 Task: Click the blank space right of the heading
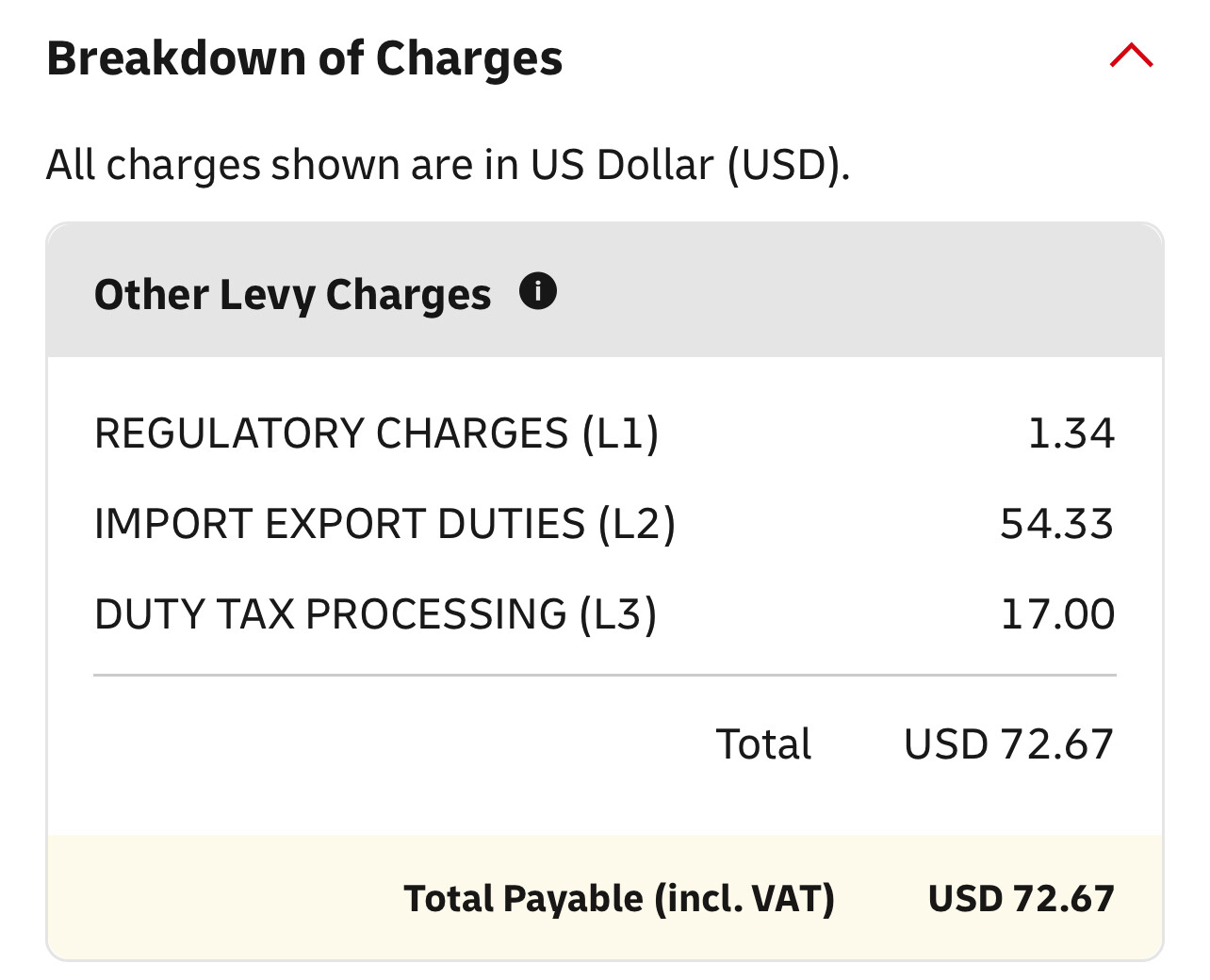tap(829, 58)
